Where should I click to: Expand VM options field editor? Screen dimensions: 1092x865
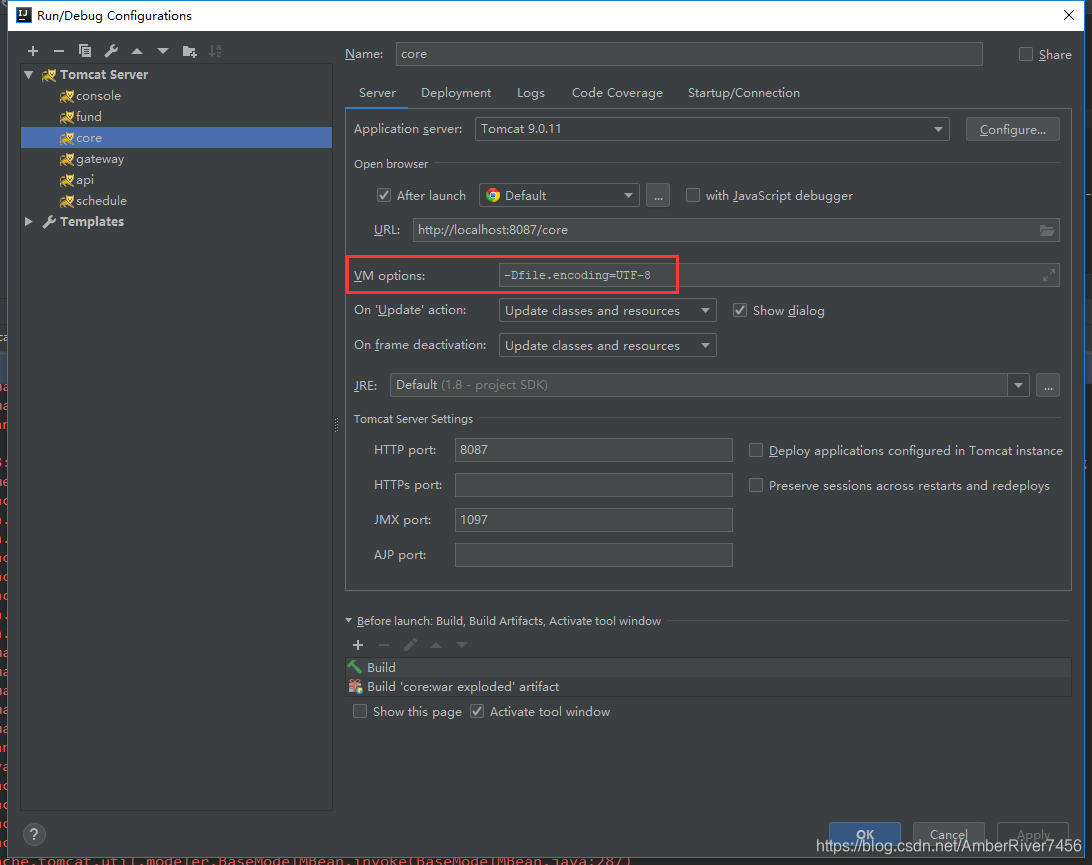click(1049, 276)
